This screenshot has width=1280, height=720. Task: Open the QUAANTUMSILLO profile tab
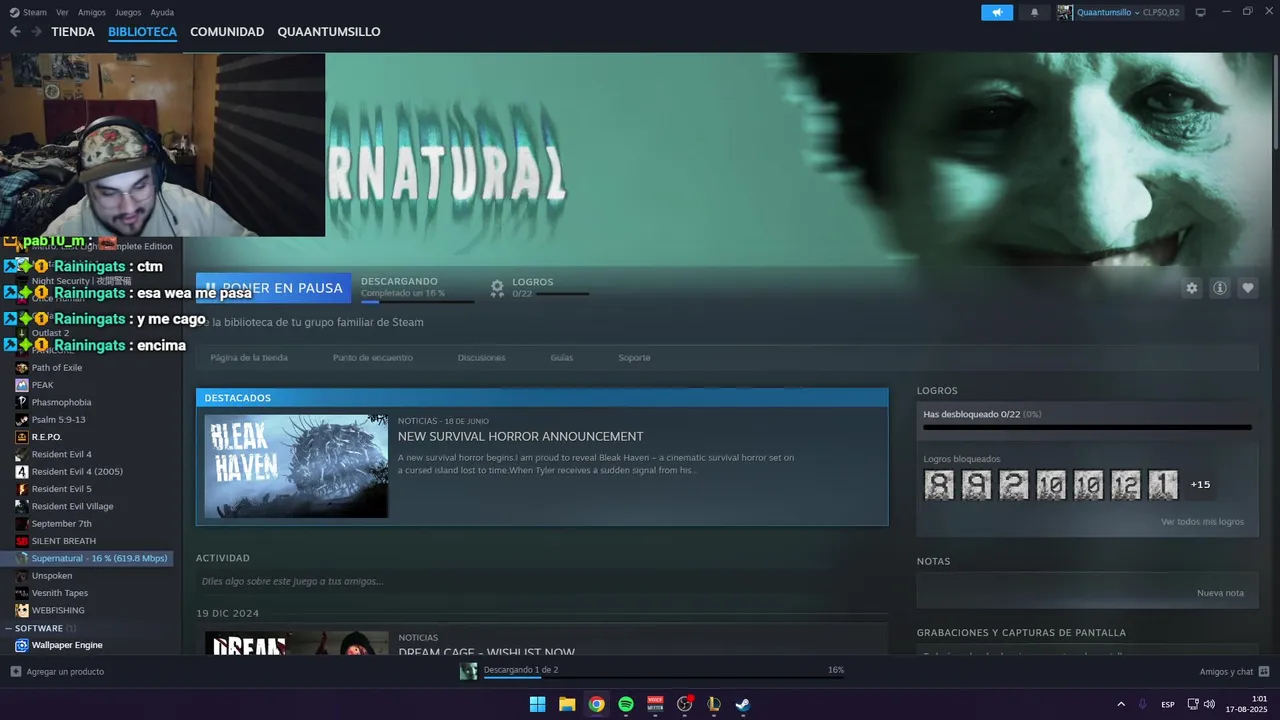coord(329,32)
